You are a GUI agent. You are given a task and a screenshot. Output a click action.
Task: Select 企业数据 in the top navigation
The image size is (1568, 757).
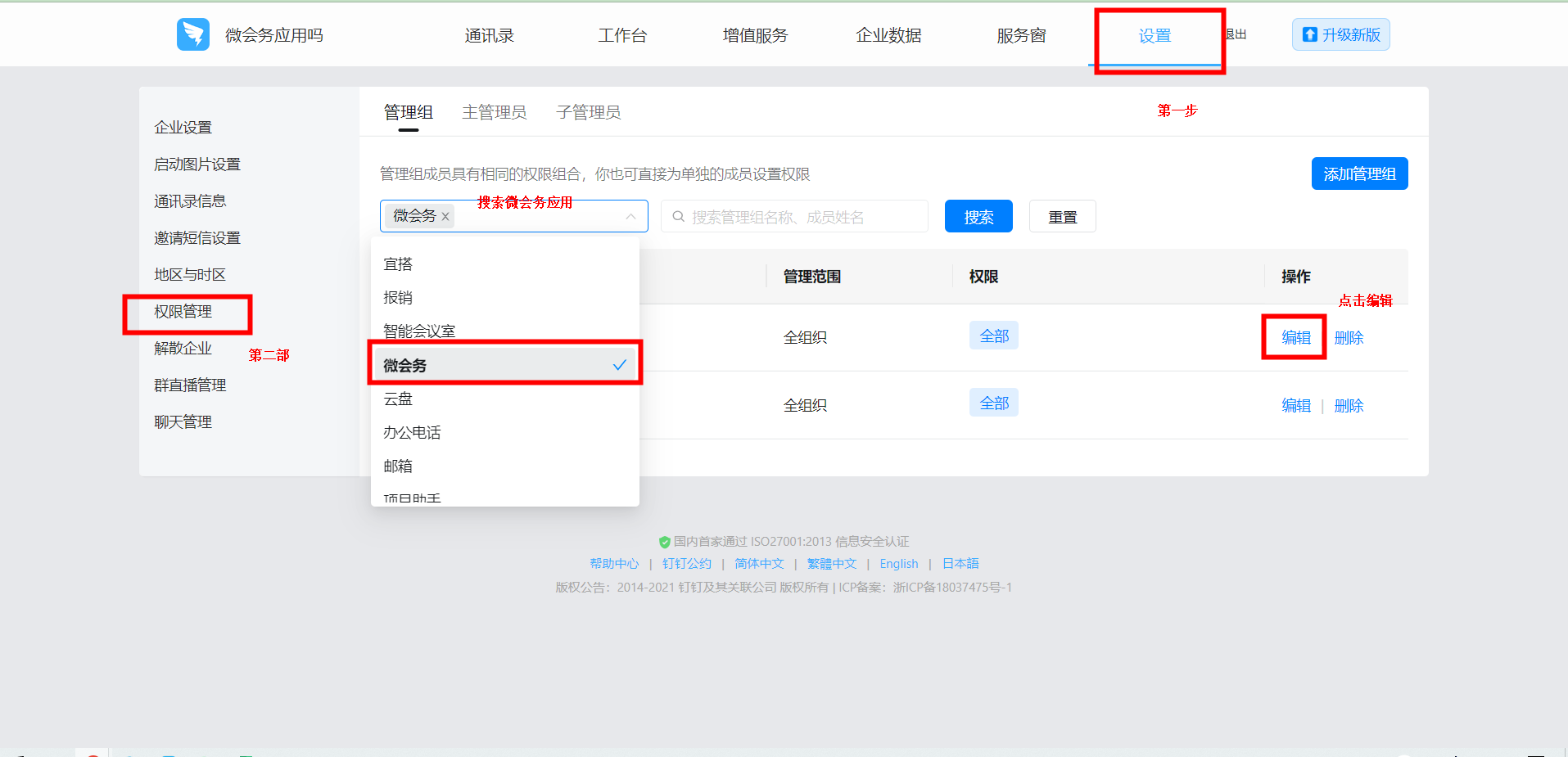(888, 35)
